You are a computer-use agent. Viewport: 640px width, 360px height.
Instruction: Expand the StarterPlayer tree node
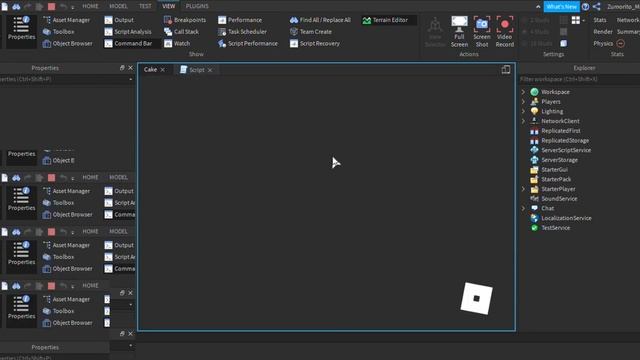(x=524, y=189)
